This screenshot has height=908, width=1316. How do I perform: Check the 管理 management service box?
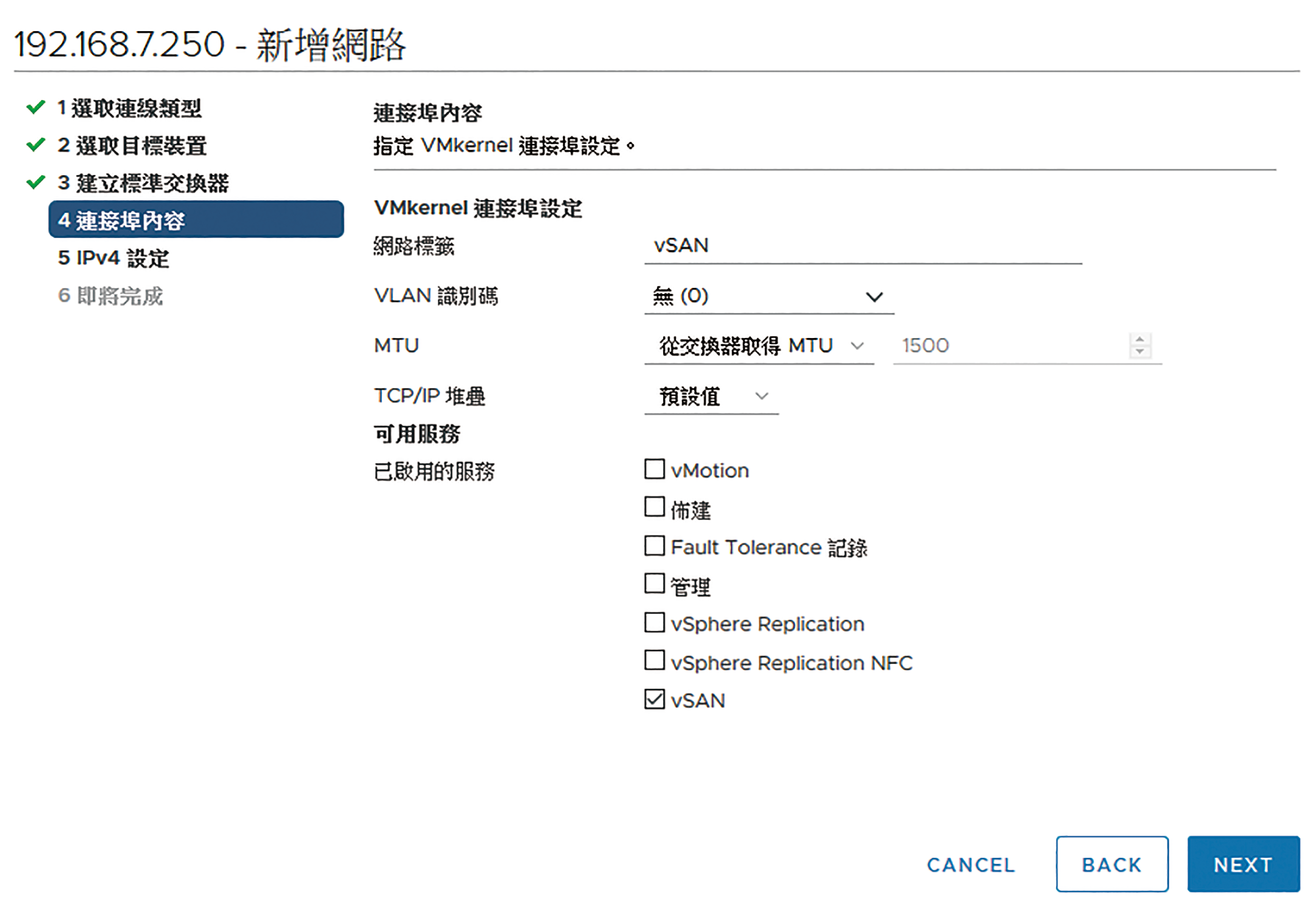coord(654,583)
